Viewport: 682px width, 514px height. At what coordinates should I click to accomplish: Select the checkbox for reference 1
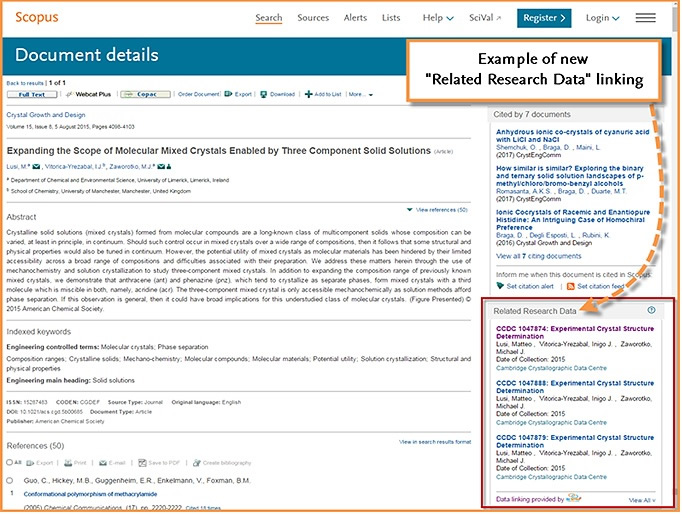(x=11, y=481)
